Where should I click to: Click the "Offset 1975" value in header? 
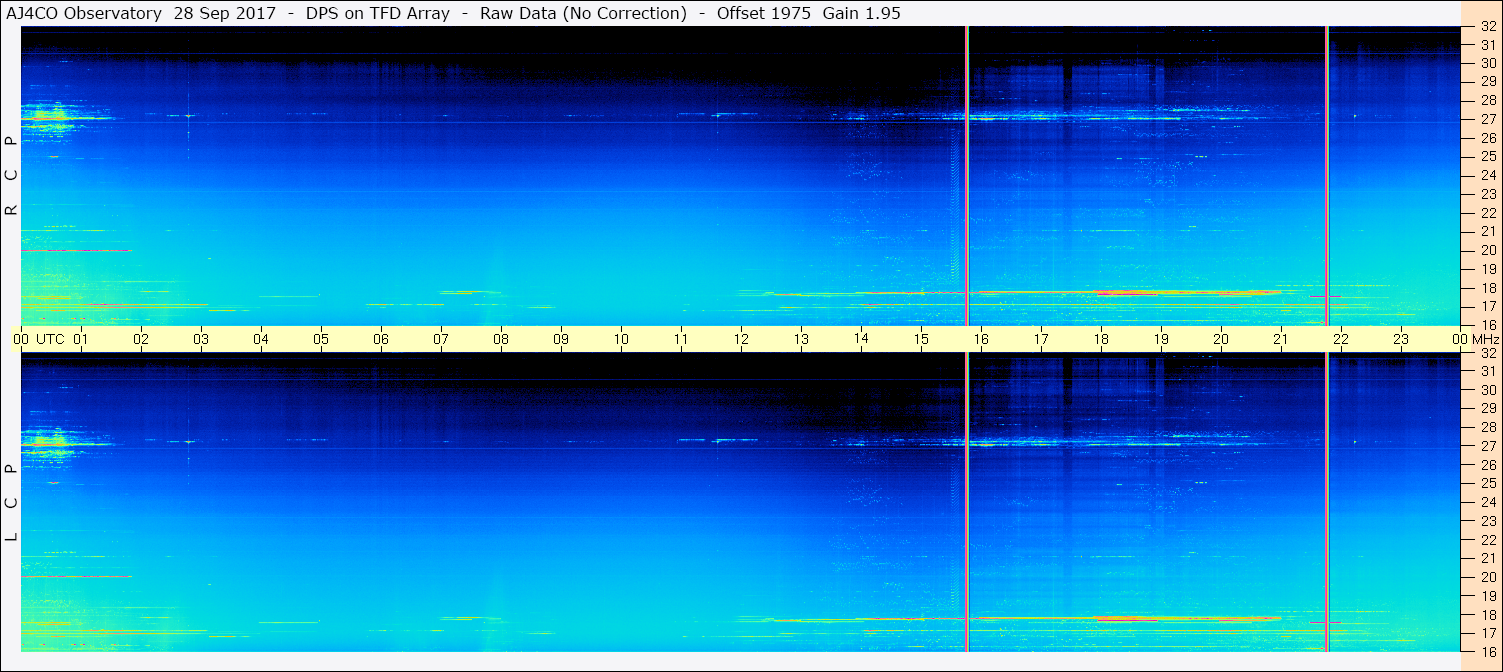click(763, 13)
